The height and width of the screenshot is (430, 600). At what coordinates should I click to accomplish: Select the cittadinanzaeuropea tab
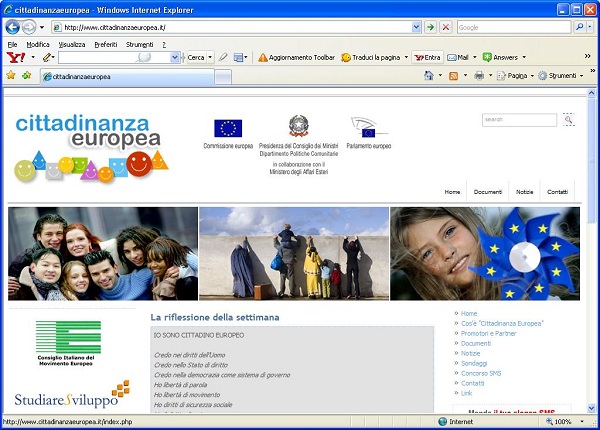pyautogui.click(x=127, y=77)
